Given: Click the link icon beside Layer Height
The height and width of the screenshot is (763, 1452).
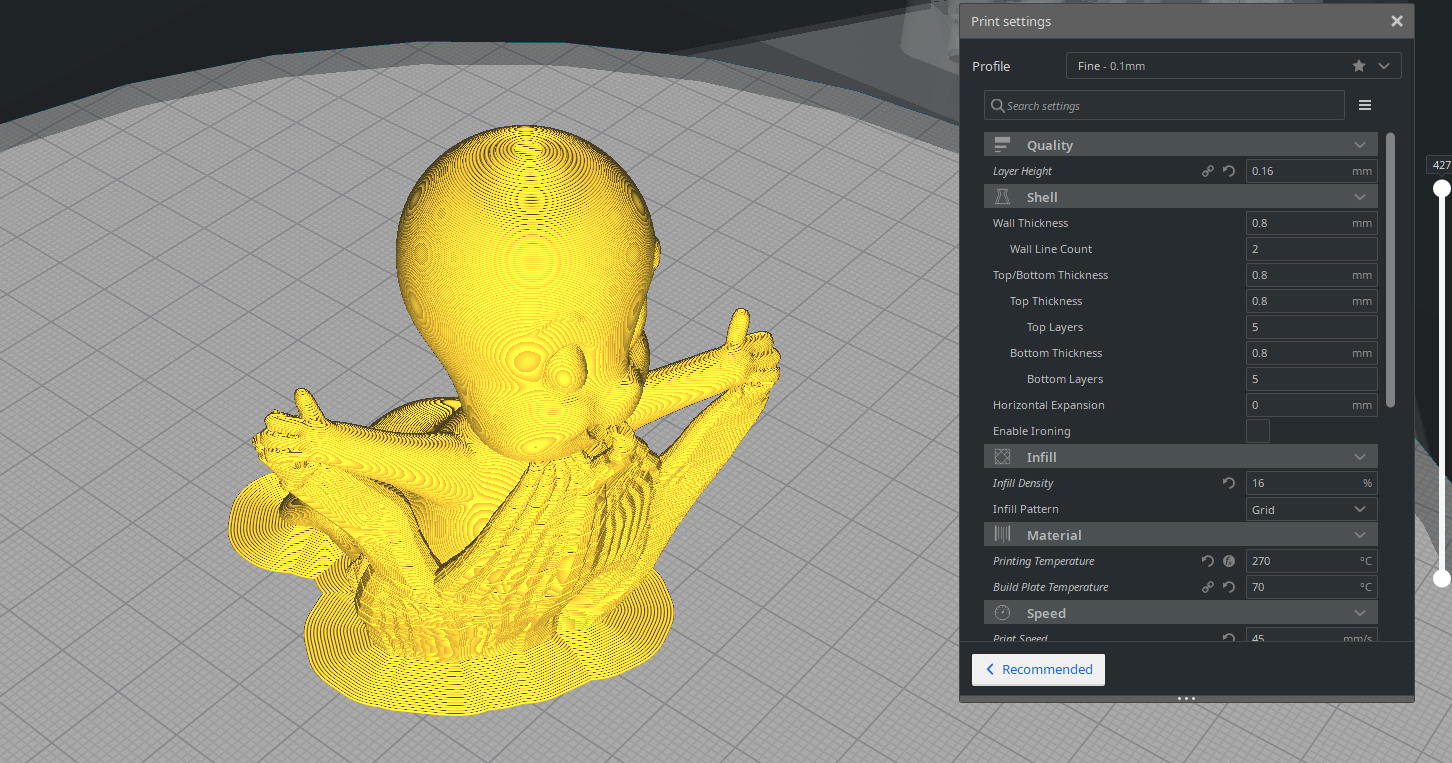Looking at the screenshot, I should point(1208,171).
